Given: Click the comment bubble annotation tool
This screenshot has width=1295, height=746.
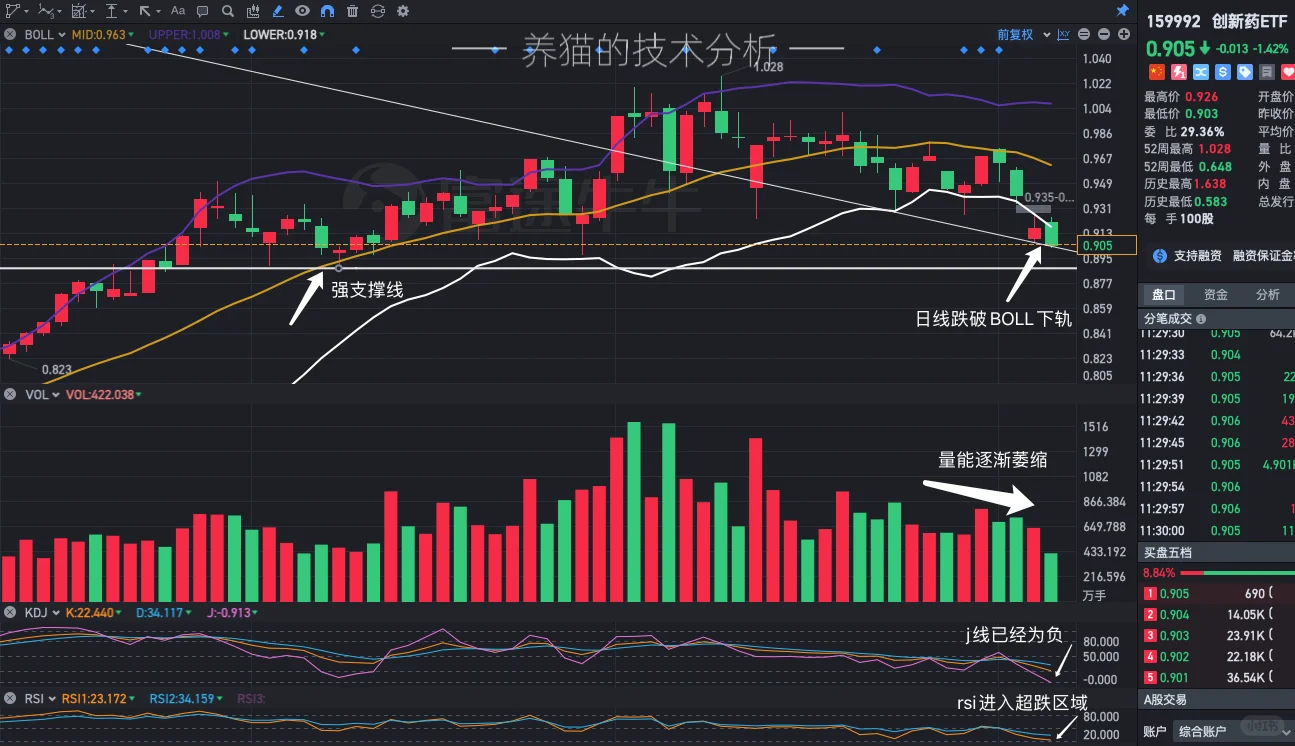Looking at the screenshot, I should click(203, 11).
